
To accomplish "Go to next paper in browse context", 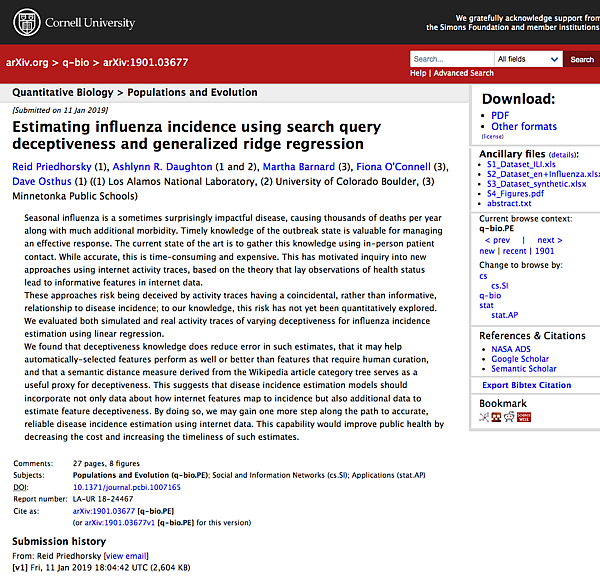I will pyautogui.click(x=549, y=240).
